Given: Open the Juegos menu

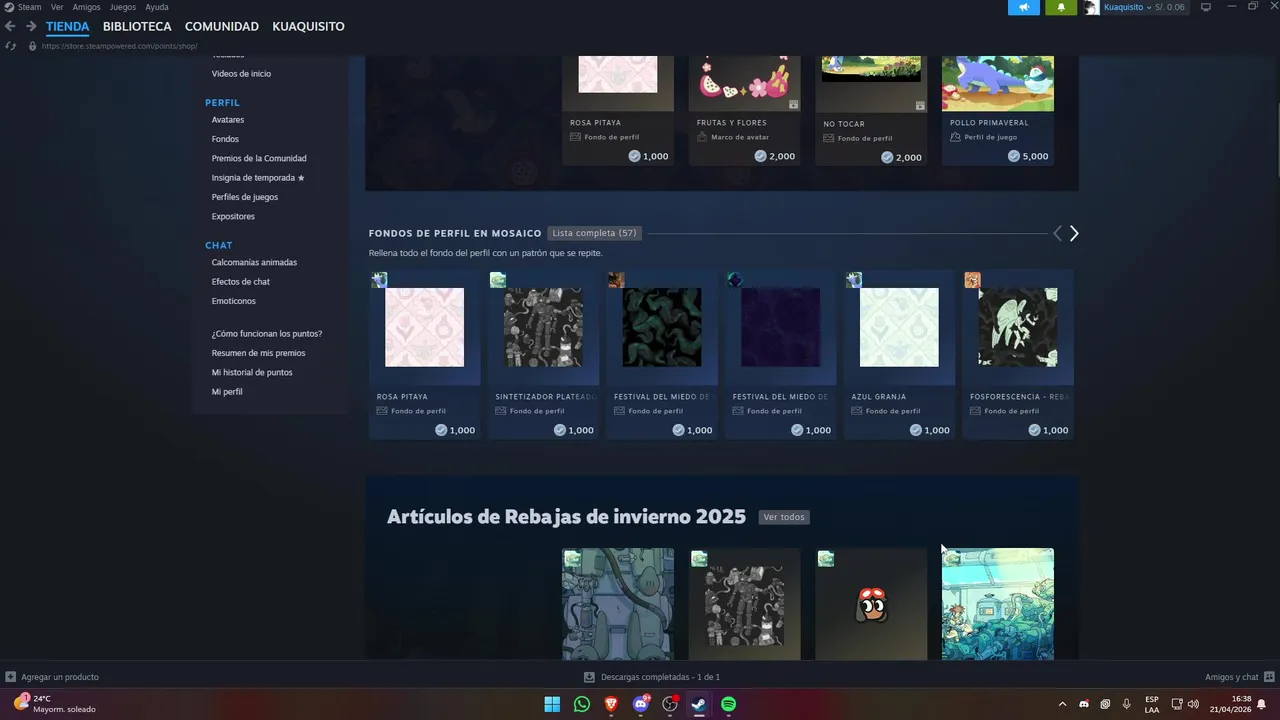Looking at the screenshot, I should [x=123, y=7].
